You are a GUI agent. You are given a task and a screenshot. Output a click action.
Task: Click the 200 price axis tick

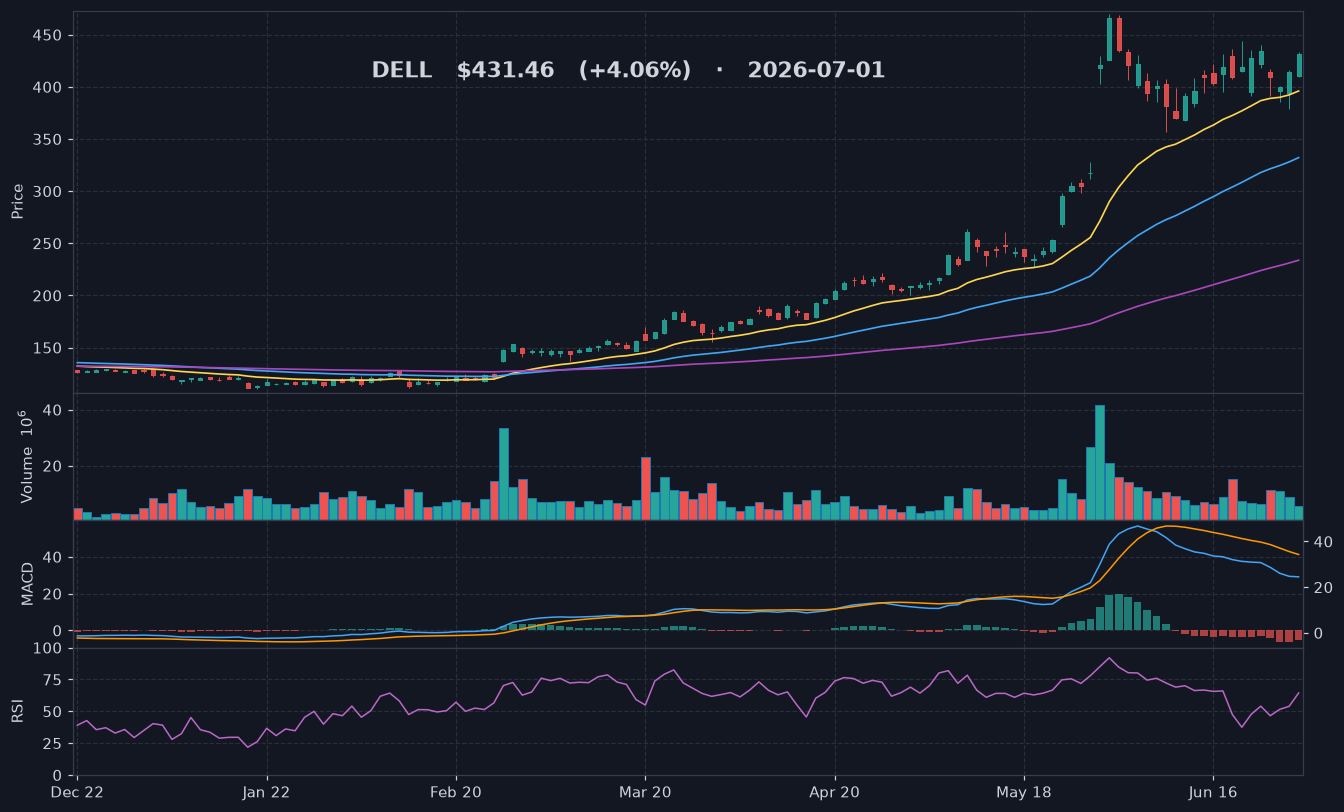point(49,296)
